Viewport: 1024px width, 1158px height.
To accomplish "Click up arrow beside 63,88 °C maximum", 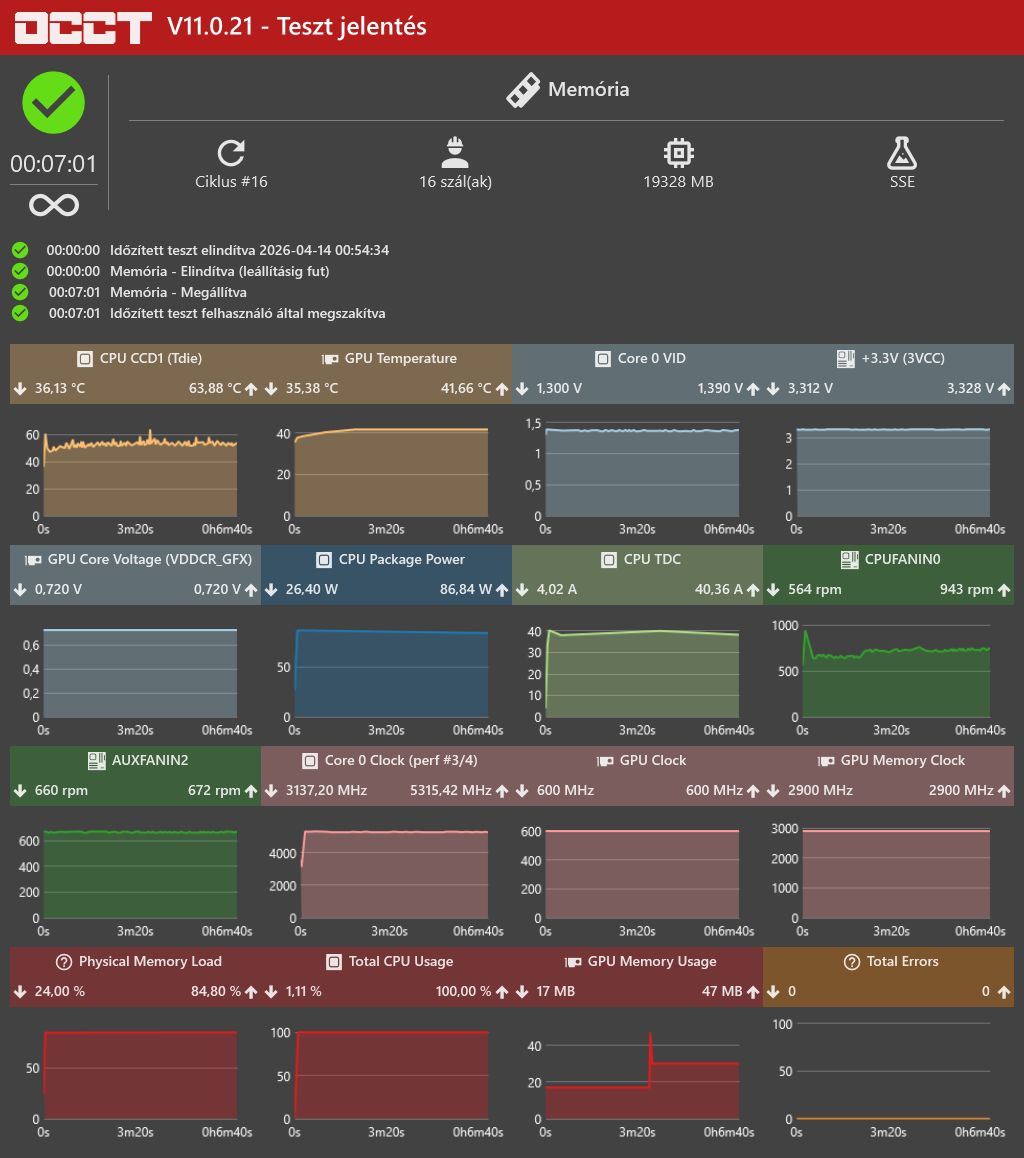I will click(x=251, y=389).
